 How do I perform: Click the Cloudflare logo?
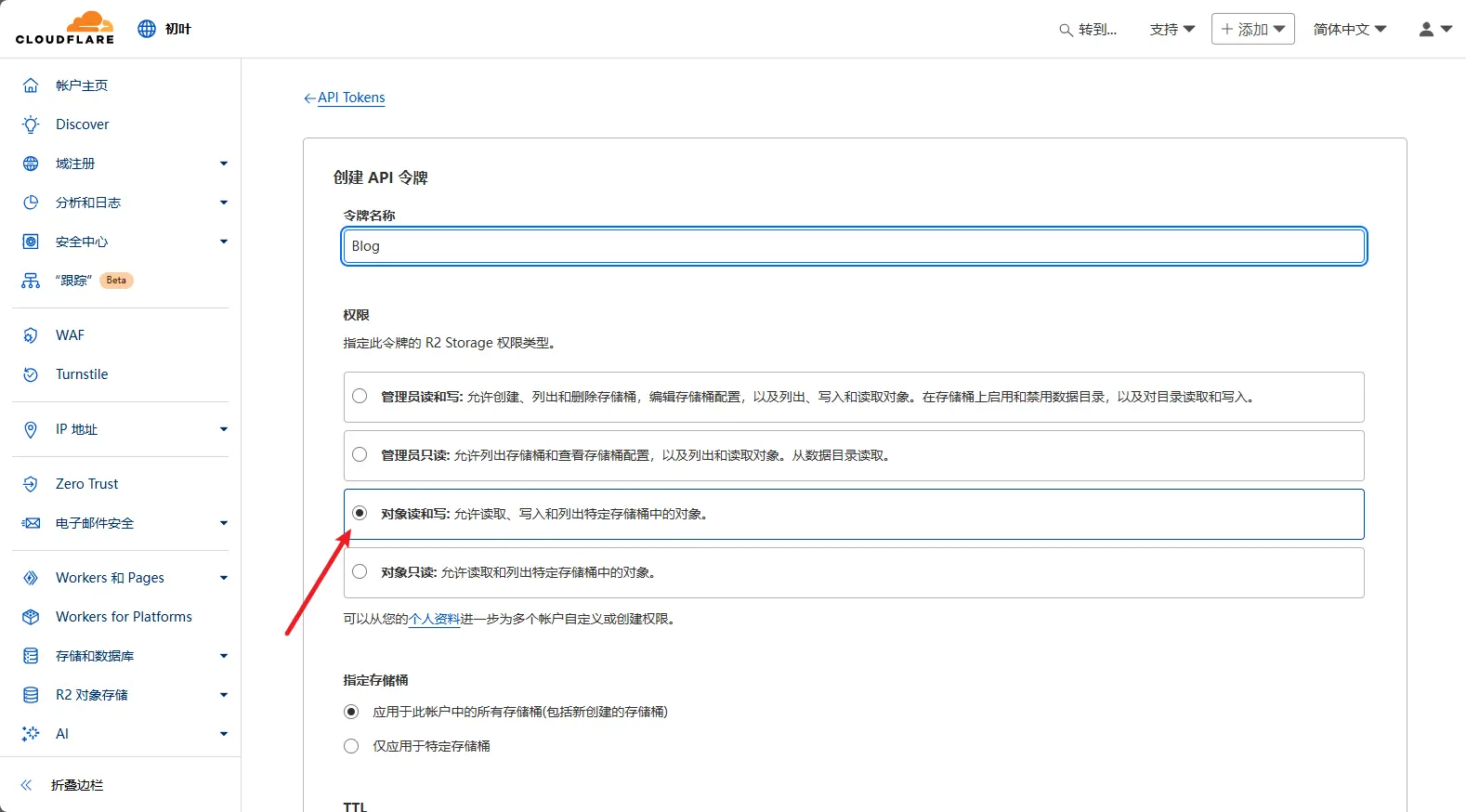click(x=65, y=28)
